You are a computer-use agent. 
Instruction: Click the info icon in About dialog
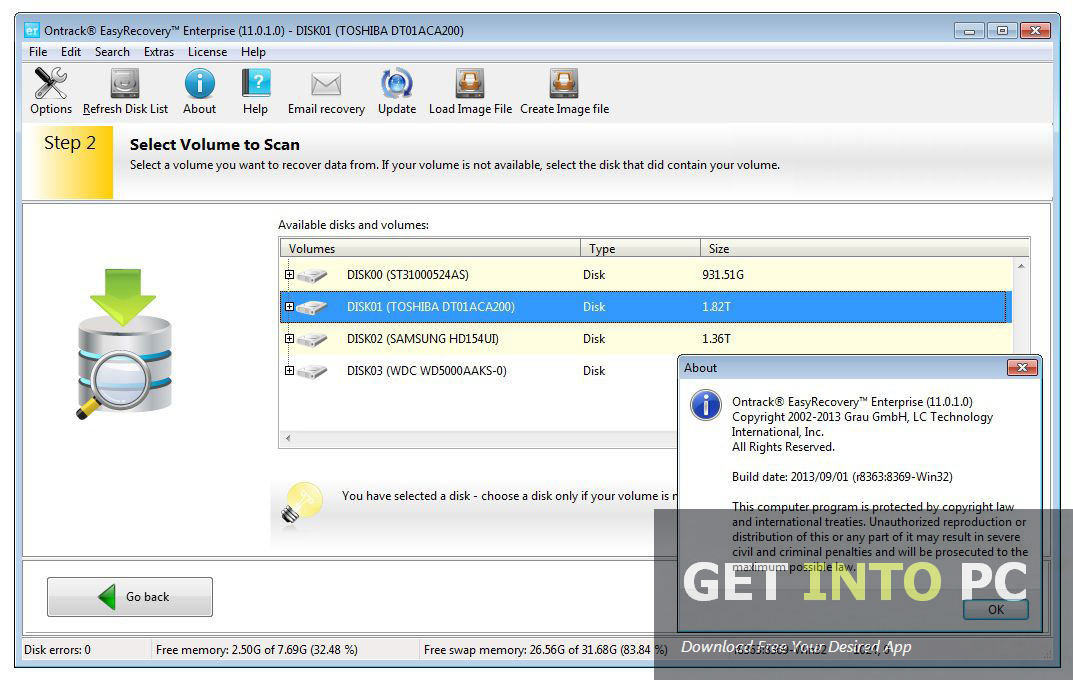706,405
